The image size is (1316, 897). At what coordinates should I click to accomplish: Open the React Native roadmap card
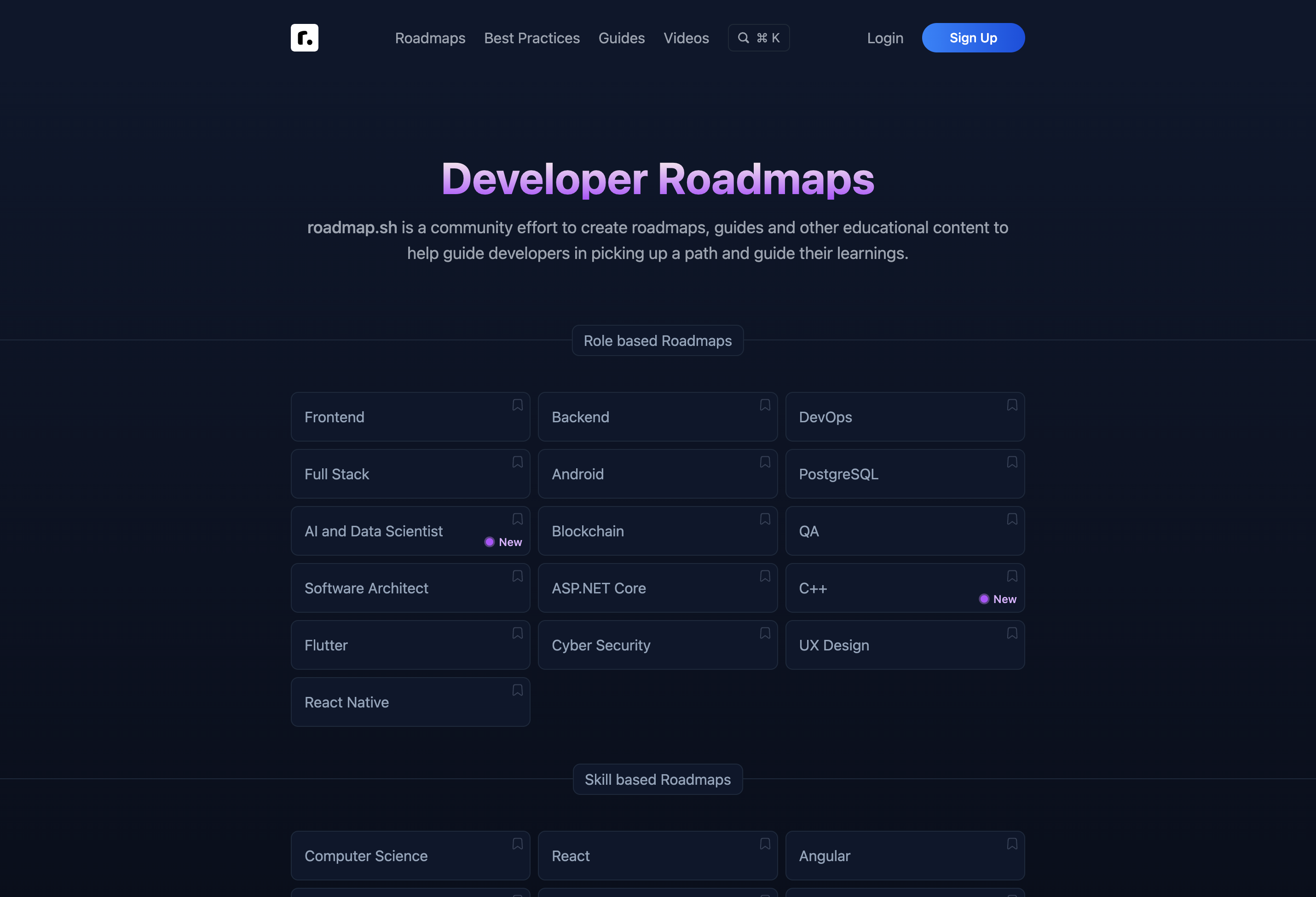pos(410,702)
